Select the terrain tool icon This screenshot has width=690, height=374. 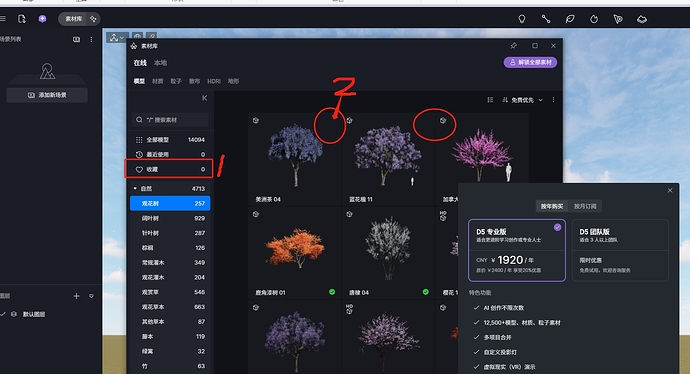642,19
